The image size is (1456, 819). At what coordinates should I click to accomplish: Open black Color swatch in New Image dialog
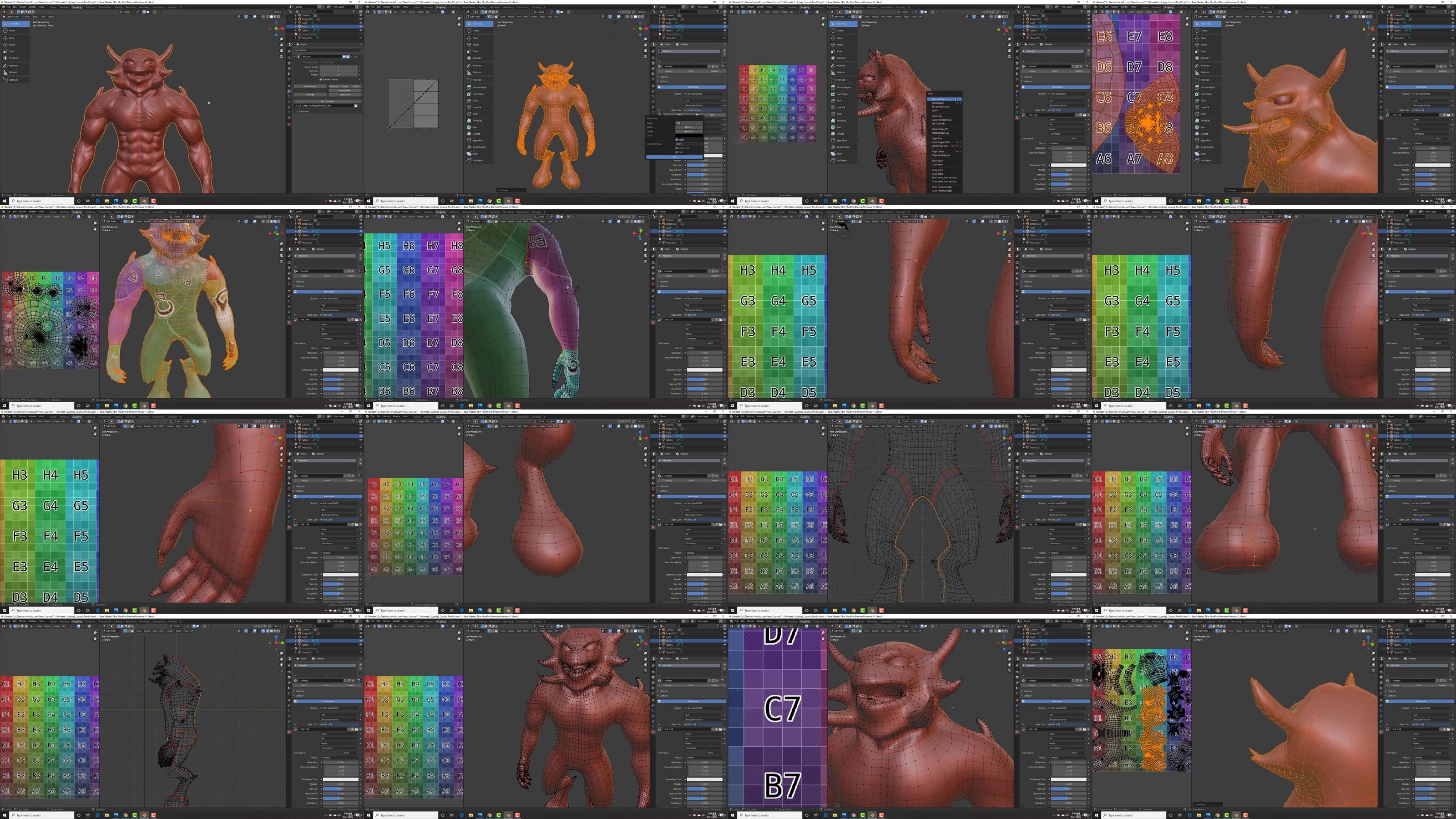pyautogui.click(x=689, y=136)
